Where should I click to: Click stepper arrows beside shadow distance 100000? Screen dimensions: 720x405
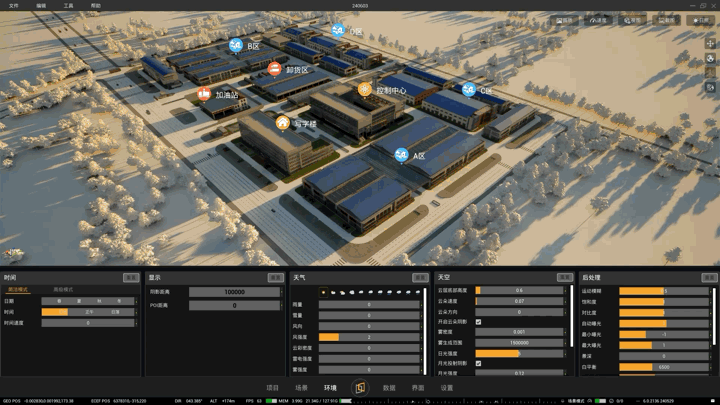pyautogui.click(x=282, y=292)
